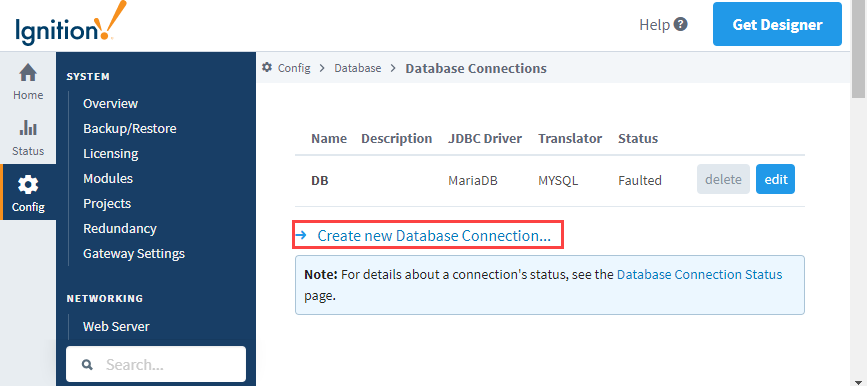Click the magnifier icon in search box
Image resolution: width=867 pixels, height=386 pixels.
[87, 365]
